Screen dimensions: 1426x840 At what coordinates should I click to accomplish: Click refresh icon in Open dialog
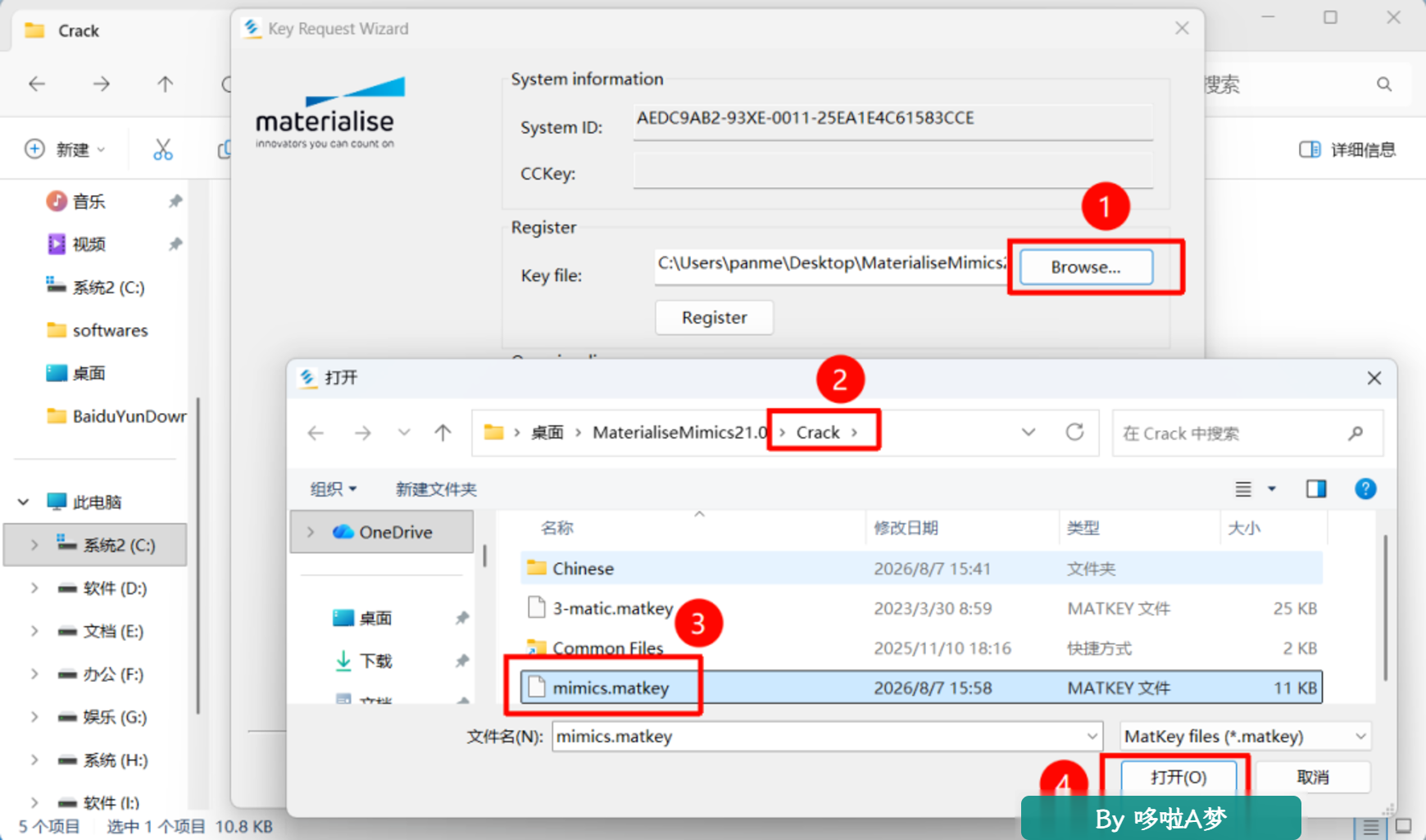(1074, 432)
